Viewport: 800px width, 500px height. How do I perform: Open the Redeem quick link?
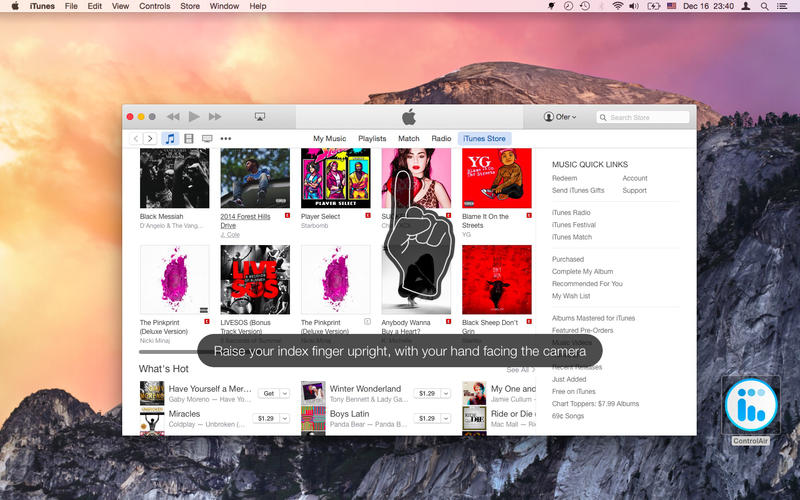tap(564, 178)
